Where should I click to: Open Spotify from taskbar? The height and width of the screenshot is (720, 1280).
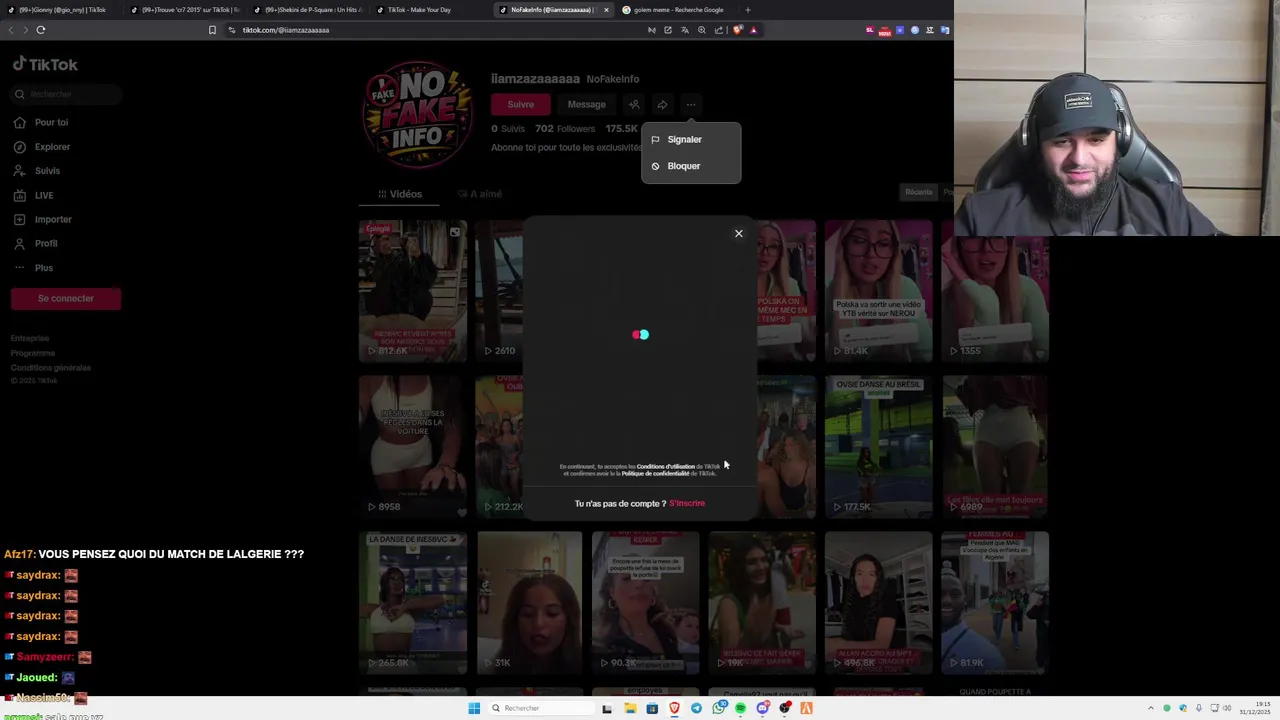[x=741, y=708]
